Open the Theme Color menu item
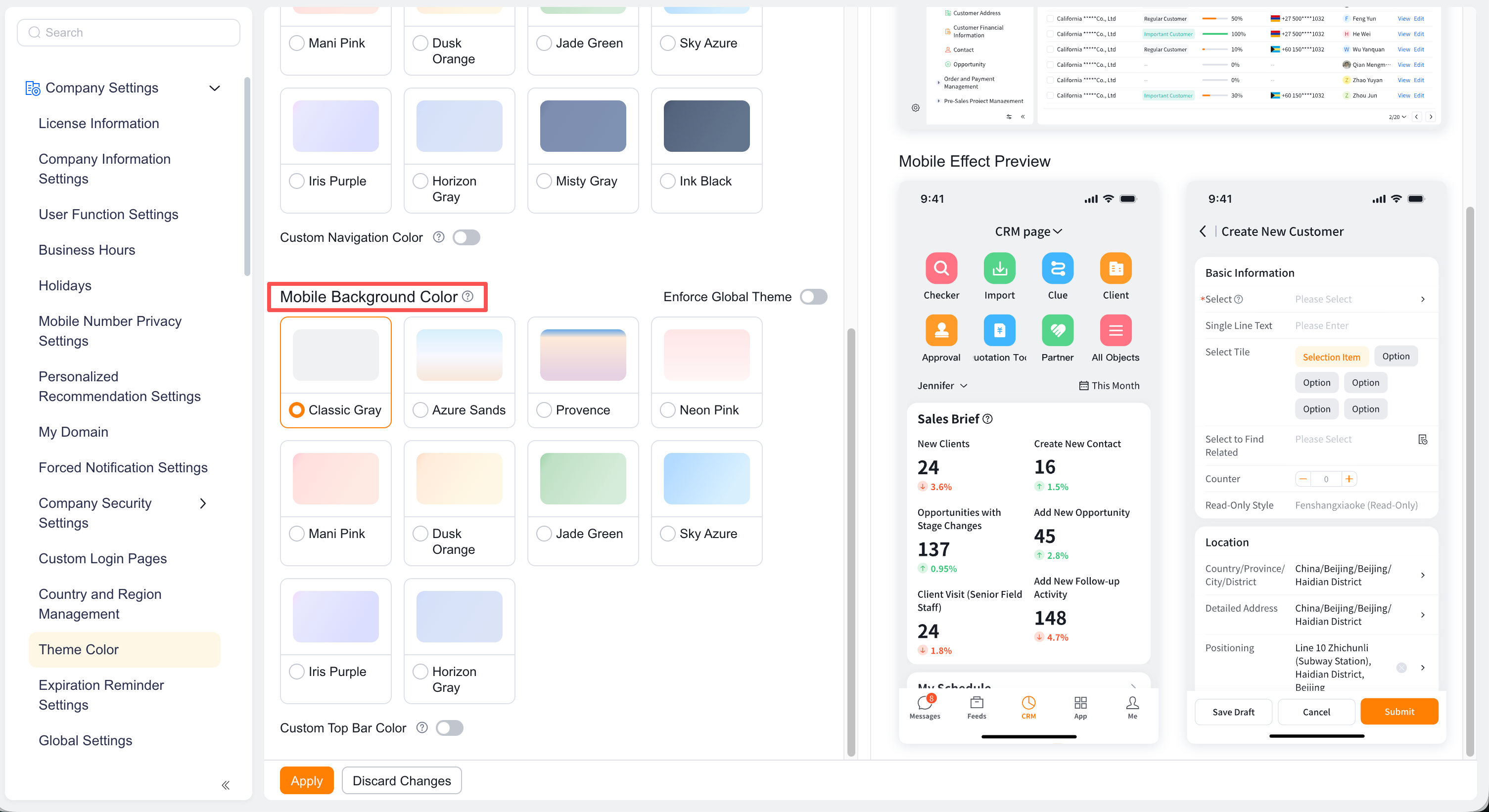This screenshot has width=1489, height=812. (124, 650)
